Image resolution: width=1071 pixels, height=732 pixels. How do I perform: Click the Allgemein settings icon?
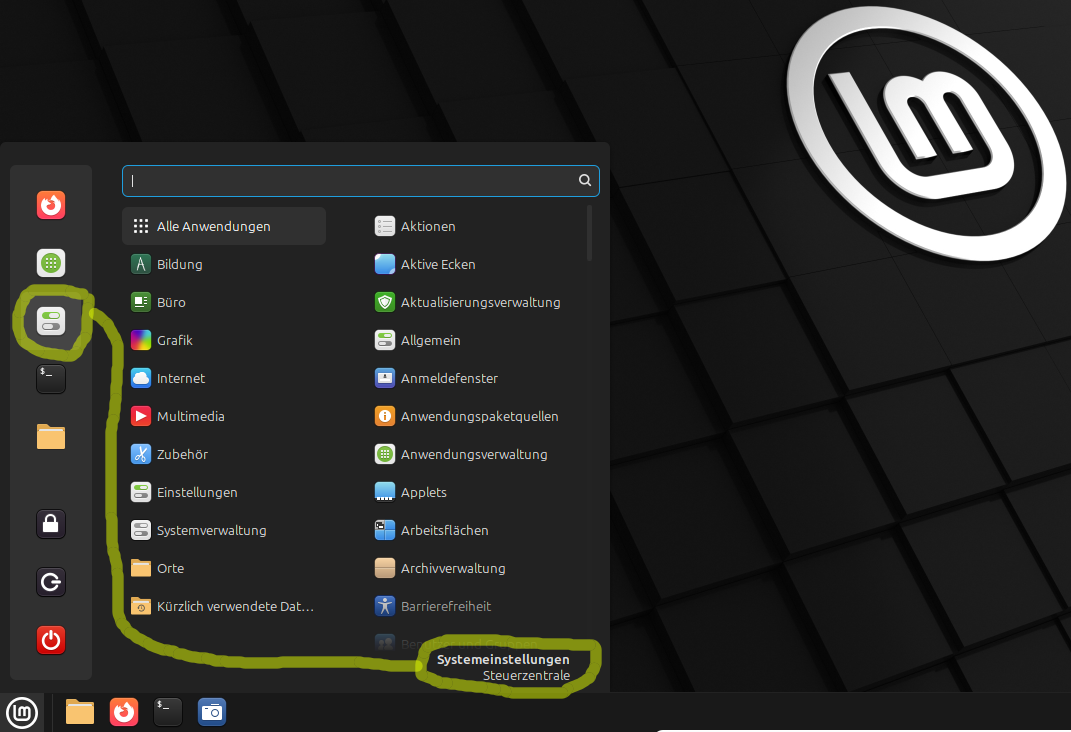pyautogui.click(x=385, y=340)
